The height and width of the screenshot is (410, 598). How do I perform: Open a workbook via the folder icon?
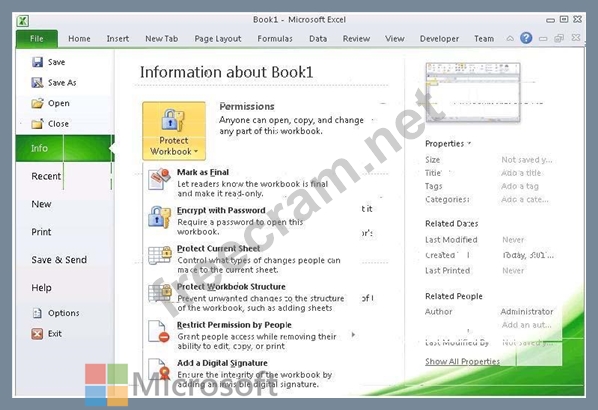point(37,103)
